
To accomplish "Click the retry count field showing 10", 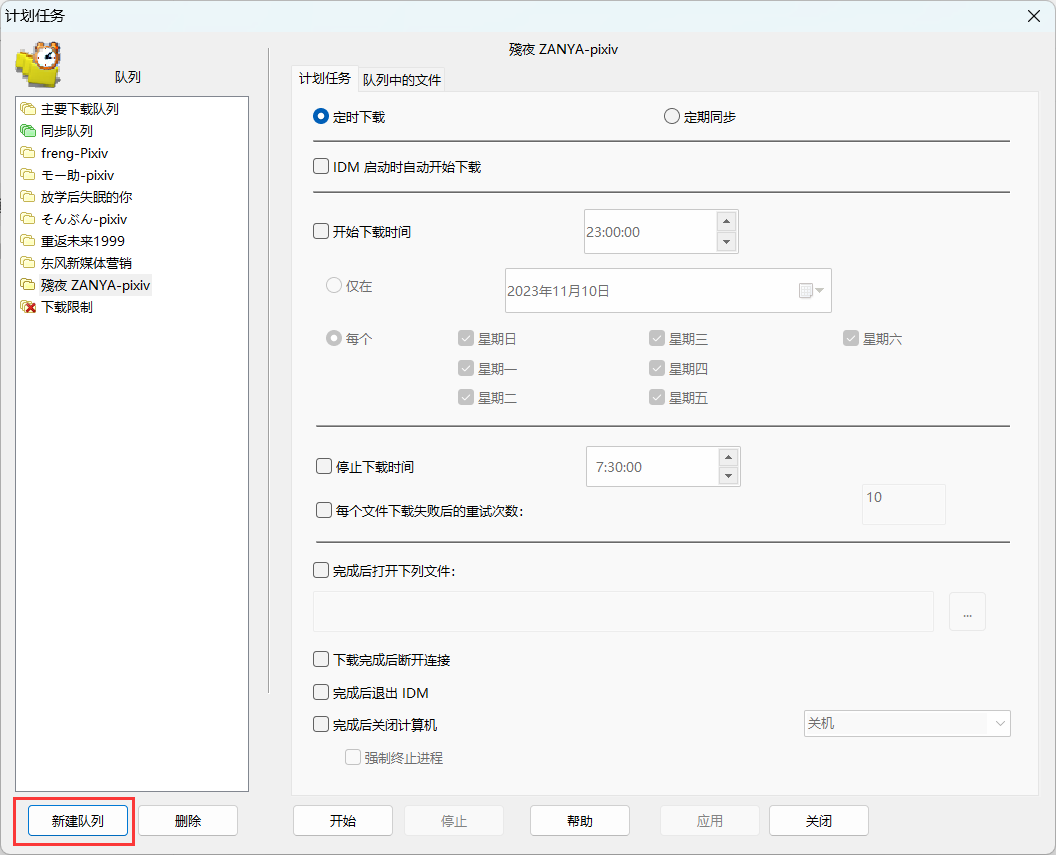I will coord(904,504).
